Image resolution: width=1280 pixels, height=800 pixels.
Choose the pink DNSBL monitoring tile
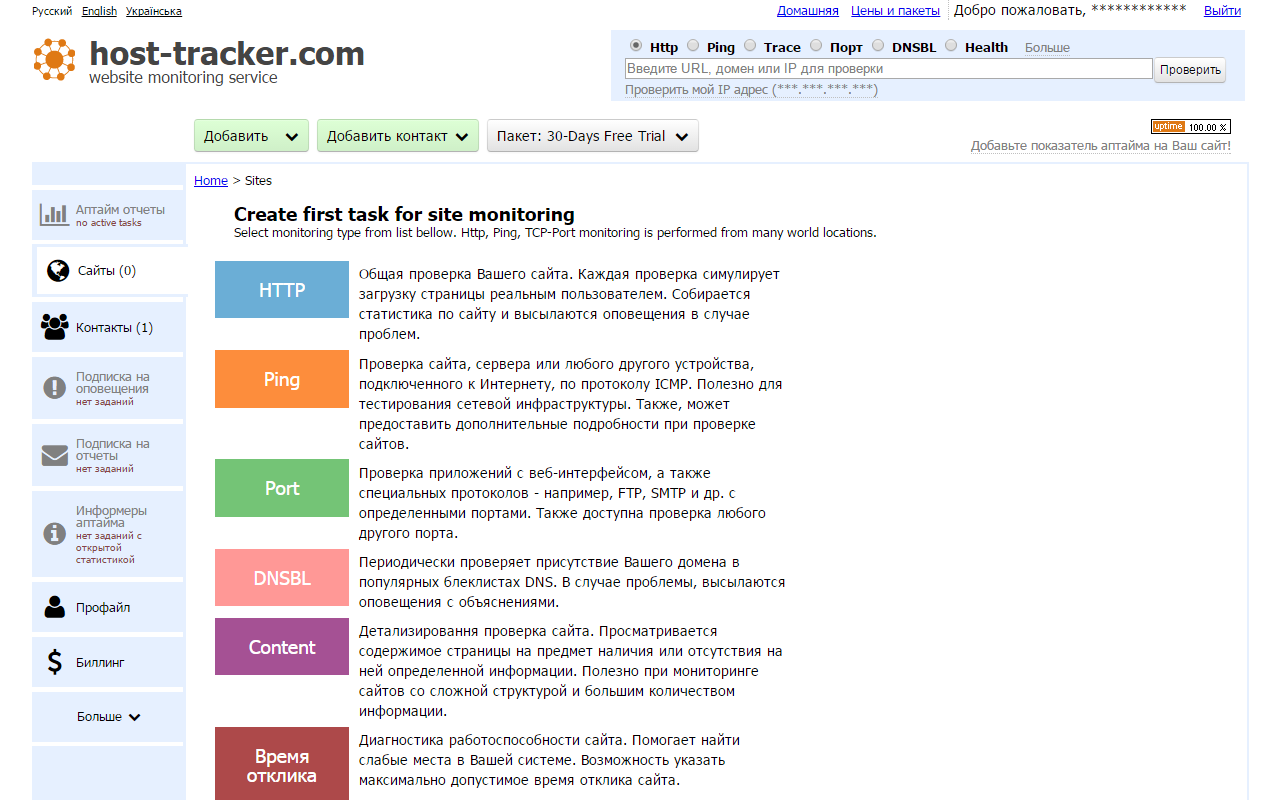282,578
